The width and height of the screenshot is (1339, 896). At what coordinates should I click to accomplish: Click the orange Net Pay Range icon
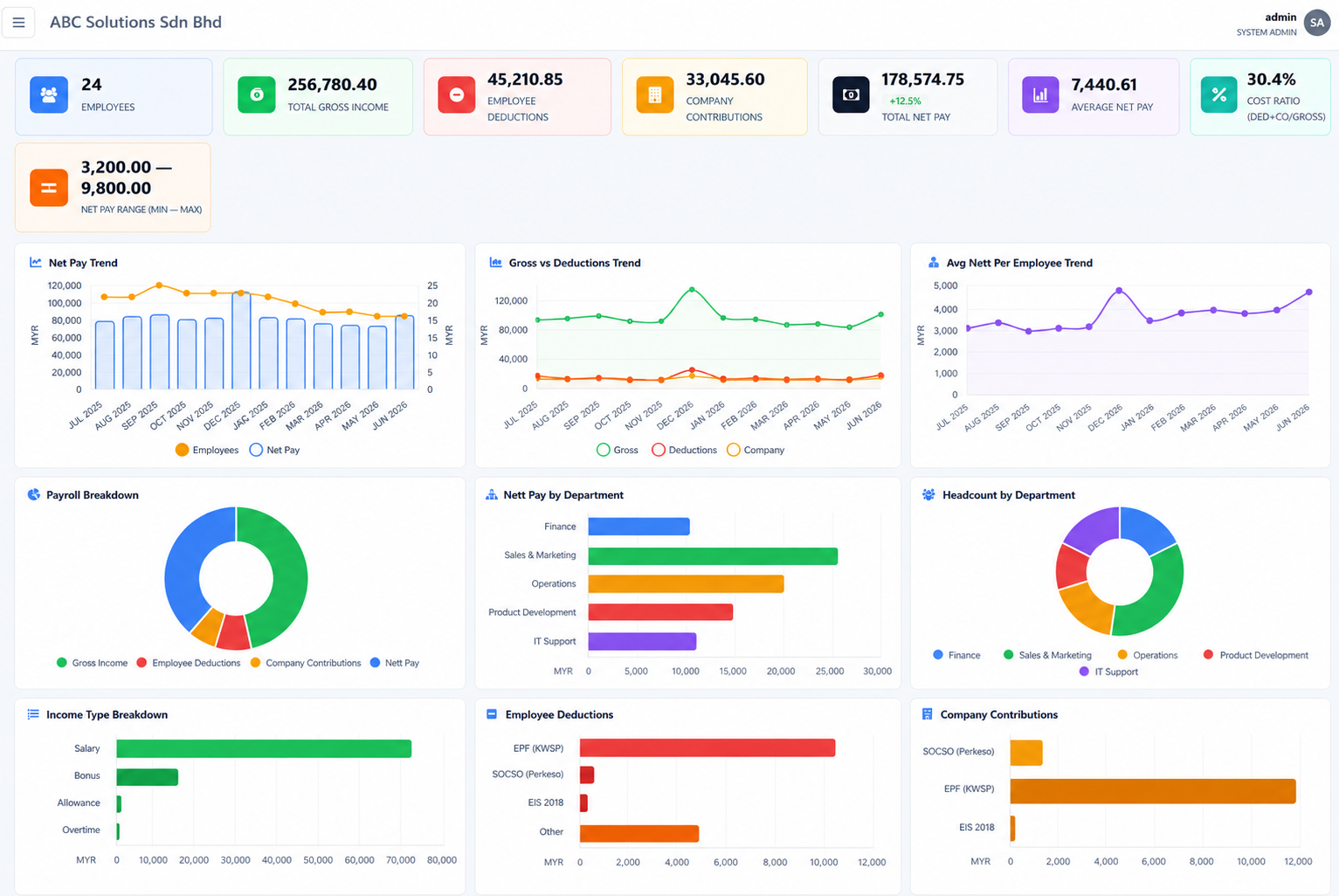[49, 188]
